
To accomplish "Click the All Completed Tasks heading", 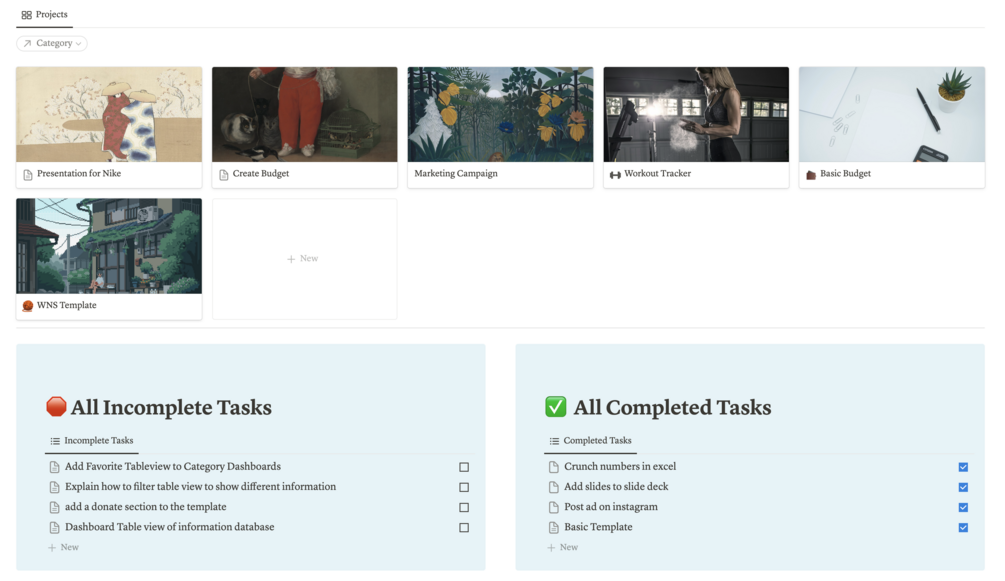I will [x=672, y=407].
